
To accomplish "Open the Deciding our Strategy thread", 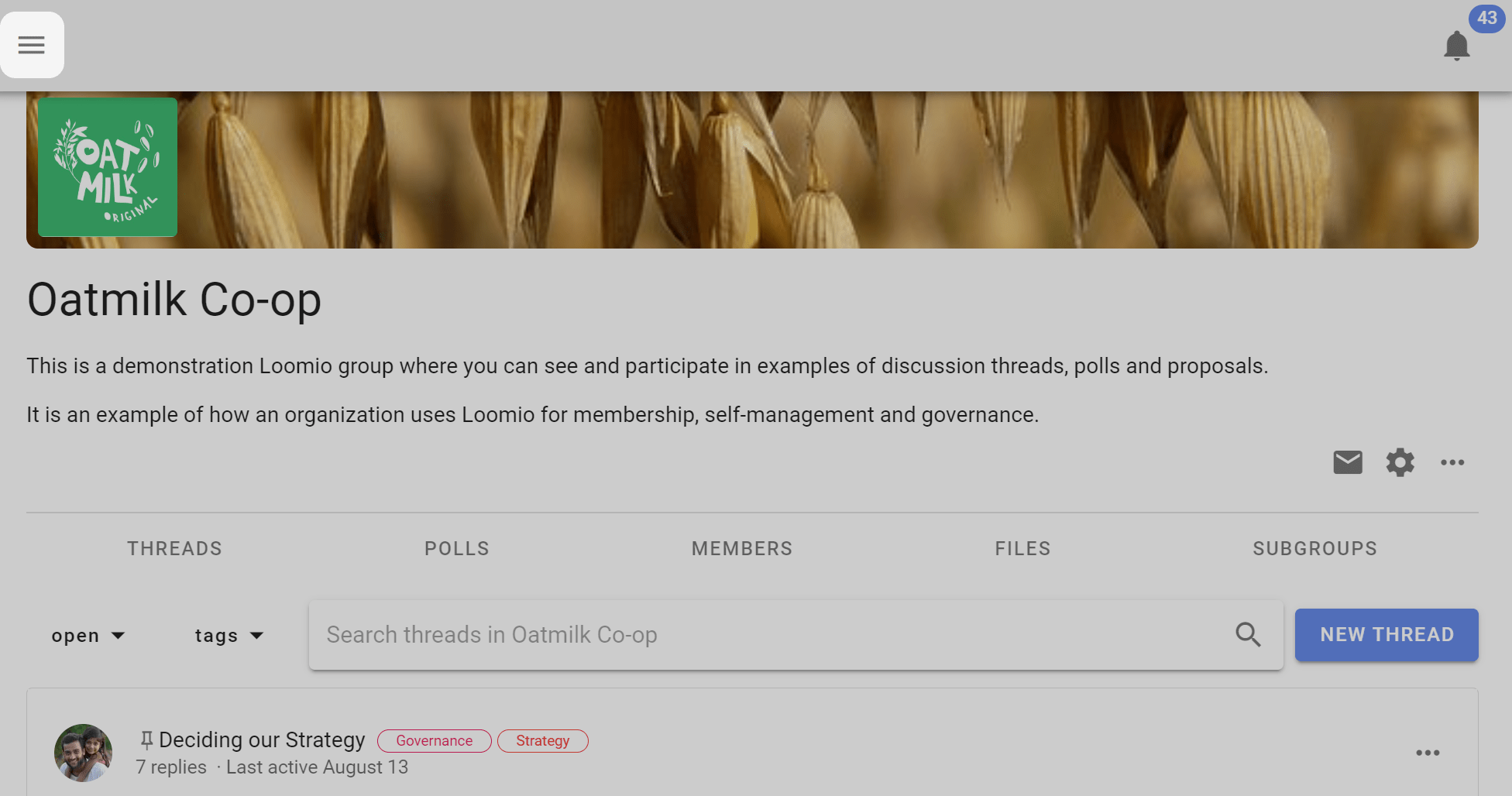I will [x=262, y=740].
